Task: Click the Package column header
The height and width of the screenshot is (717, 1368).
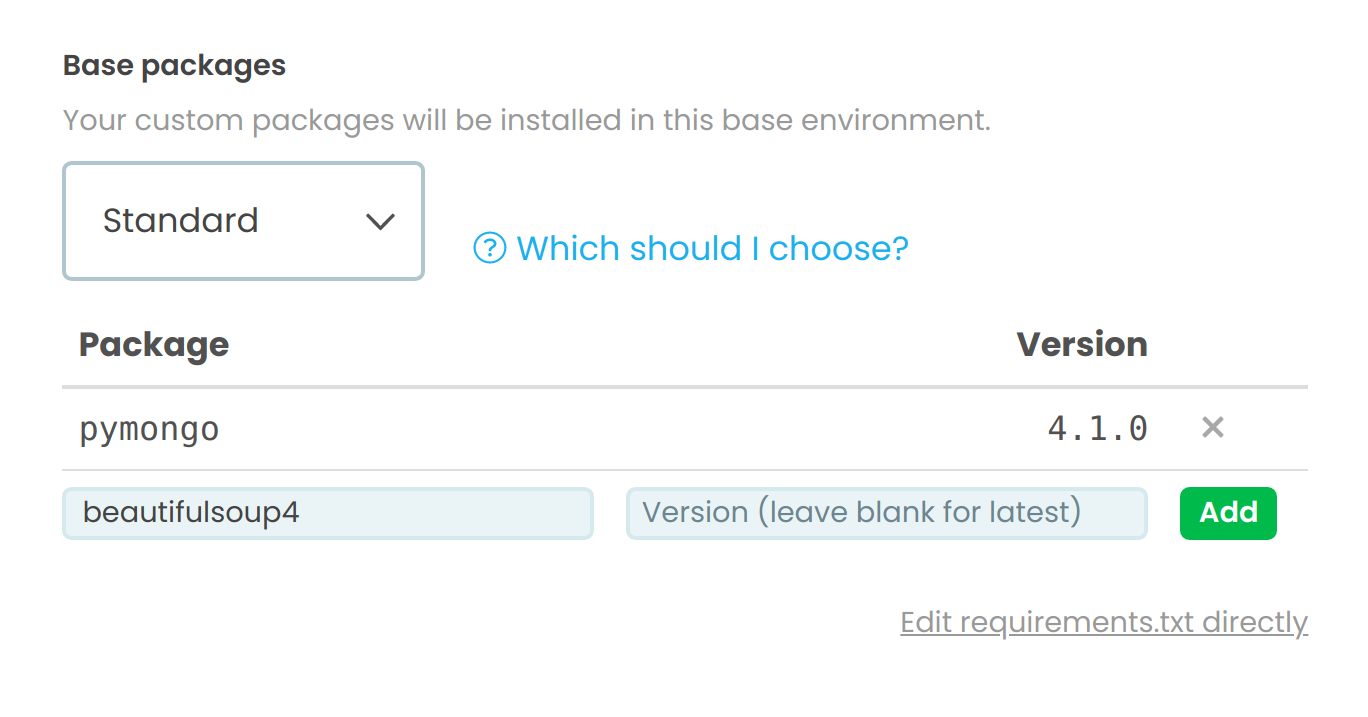Action: point(154,344)
